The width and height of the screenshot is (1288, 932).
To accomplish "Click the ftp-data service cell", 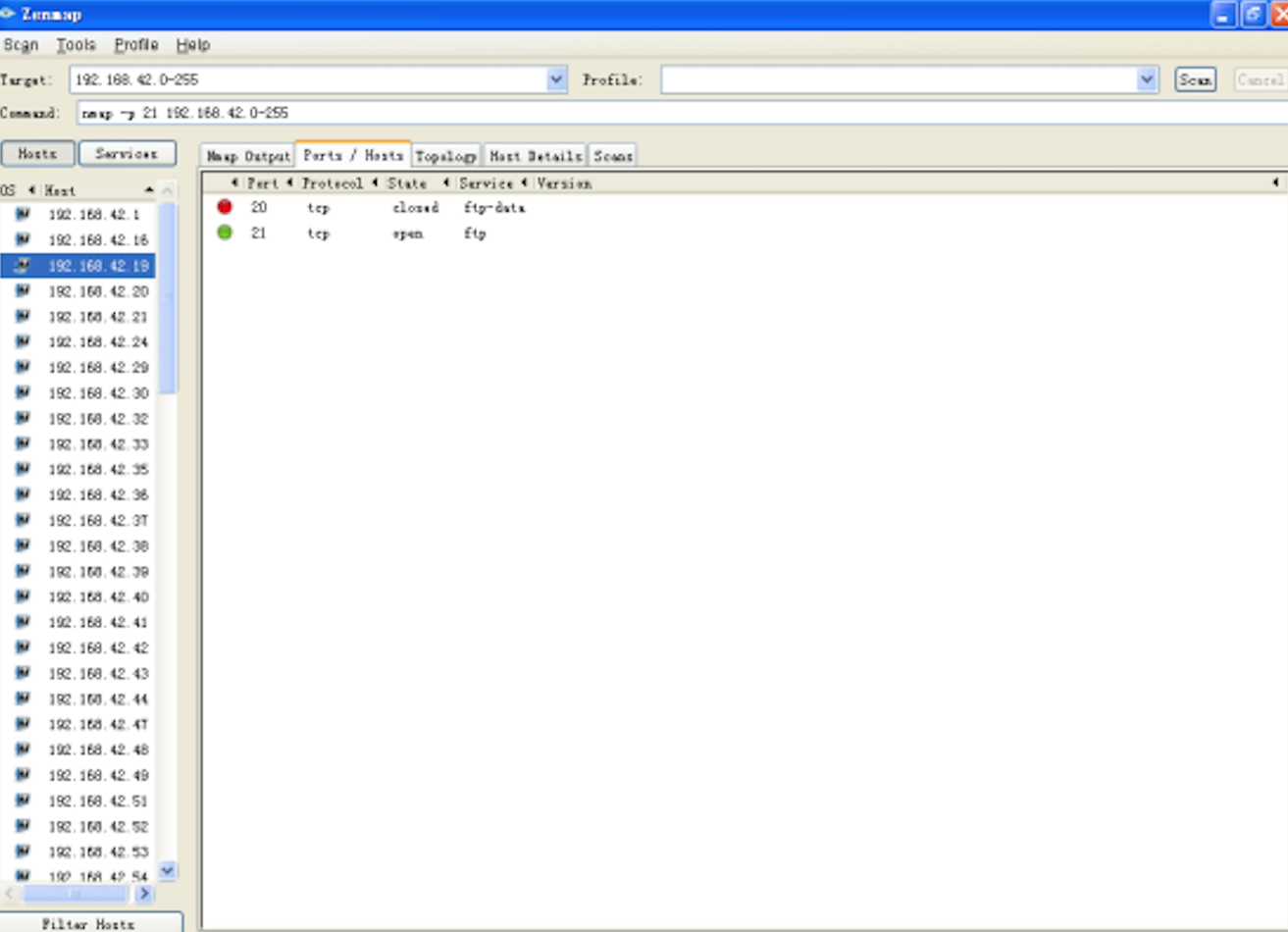I will [x=494, y=208].
